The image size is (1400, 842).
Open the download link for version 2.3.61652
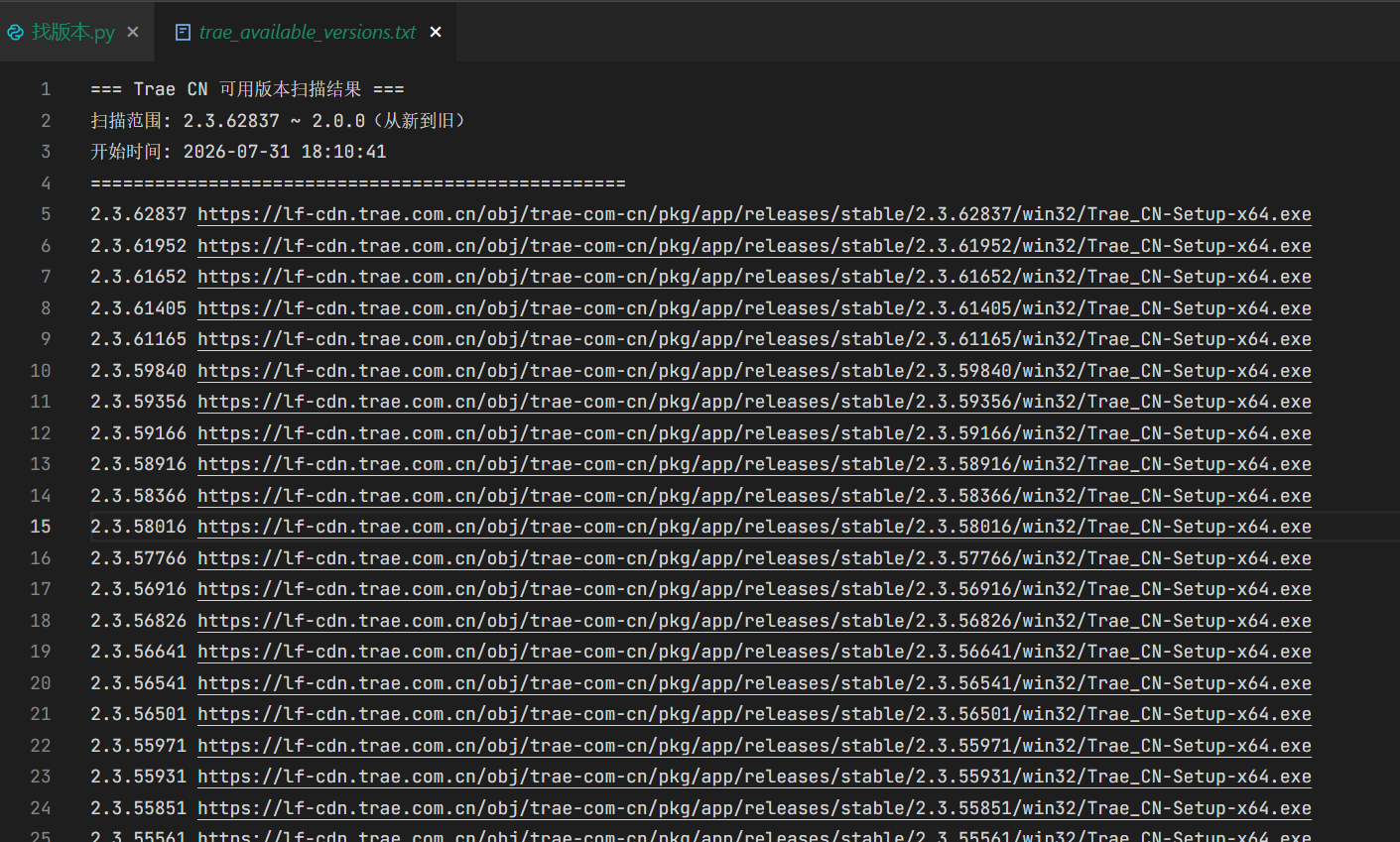(754, 277)
